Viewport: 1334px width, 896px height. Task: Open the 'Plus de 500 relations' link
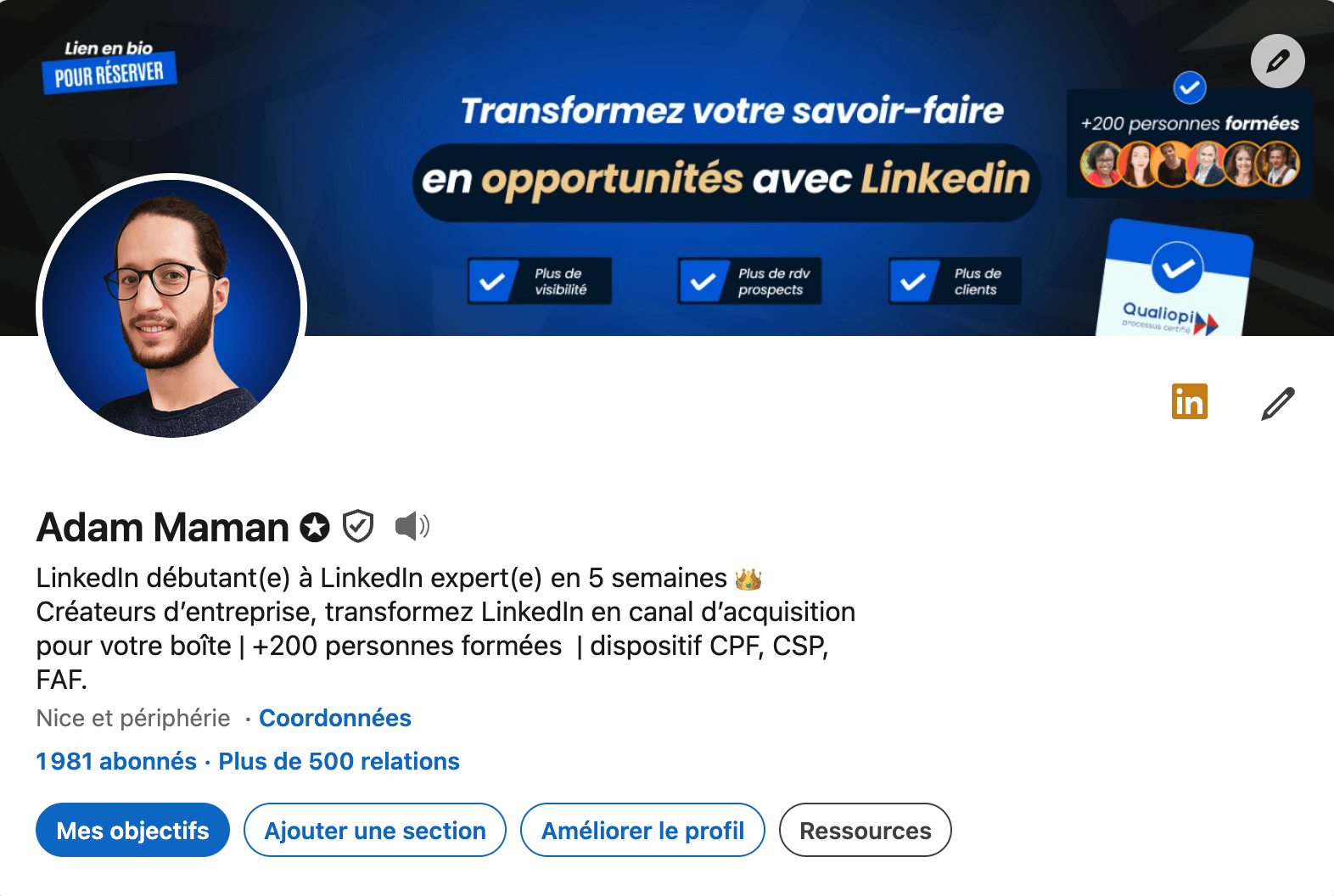coord(339,761)
